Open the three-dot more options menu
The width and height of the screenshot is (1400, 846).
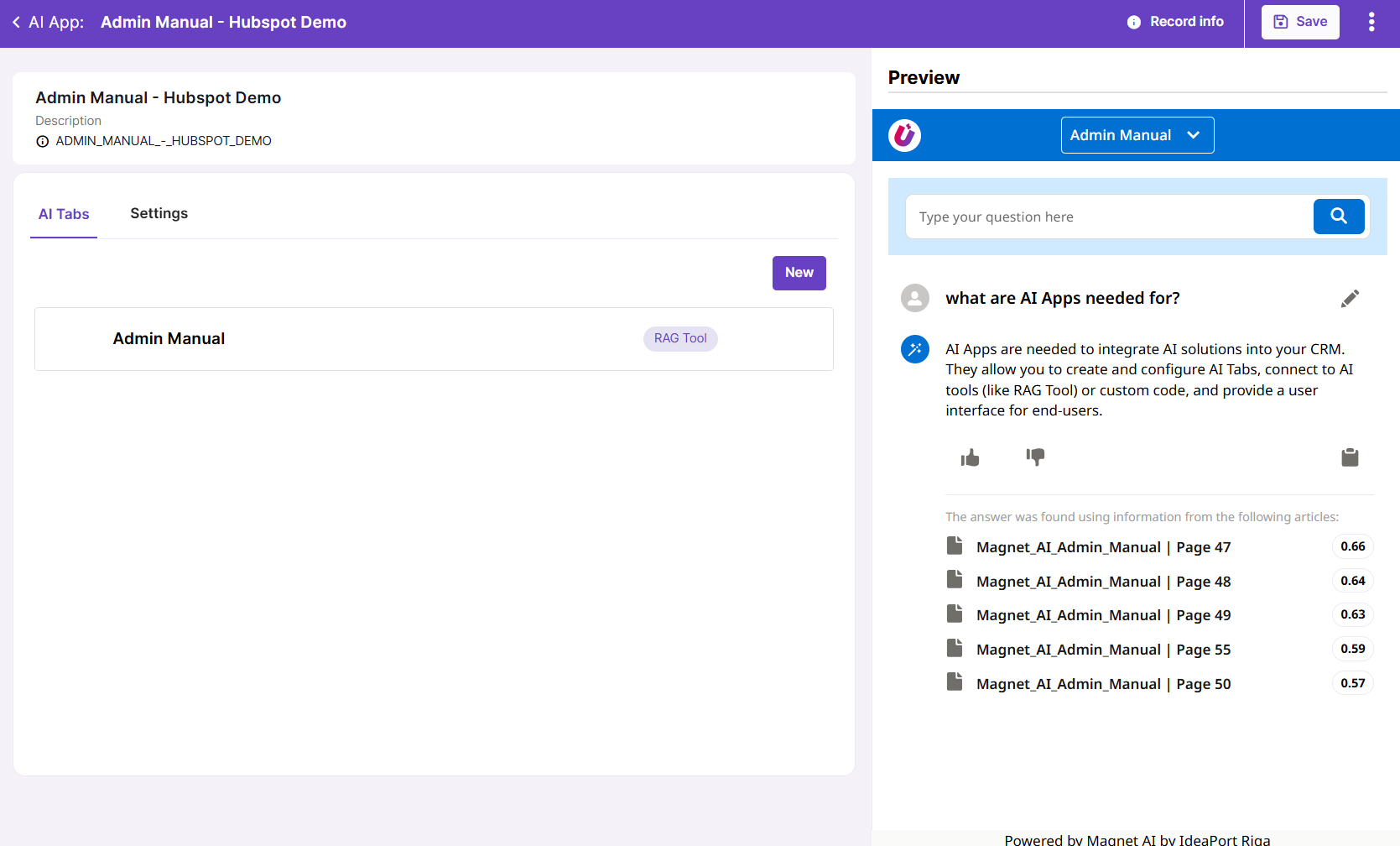point(1371,22)
